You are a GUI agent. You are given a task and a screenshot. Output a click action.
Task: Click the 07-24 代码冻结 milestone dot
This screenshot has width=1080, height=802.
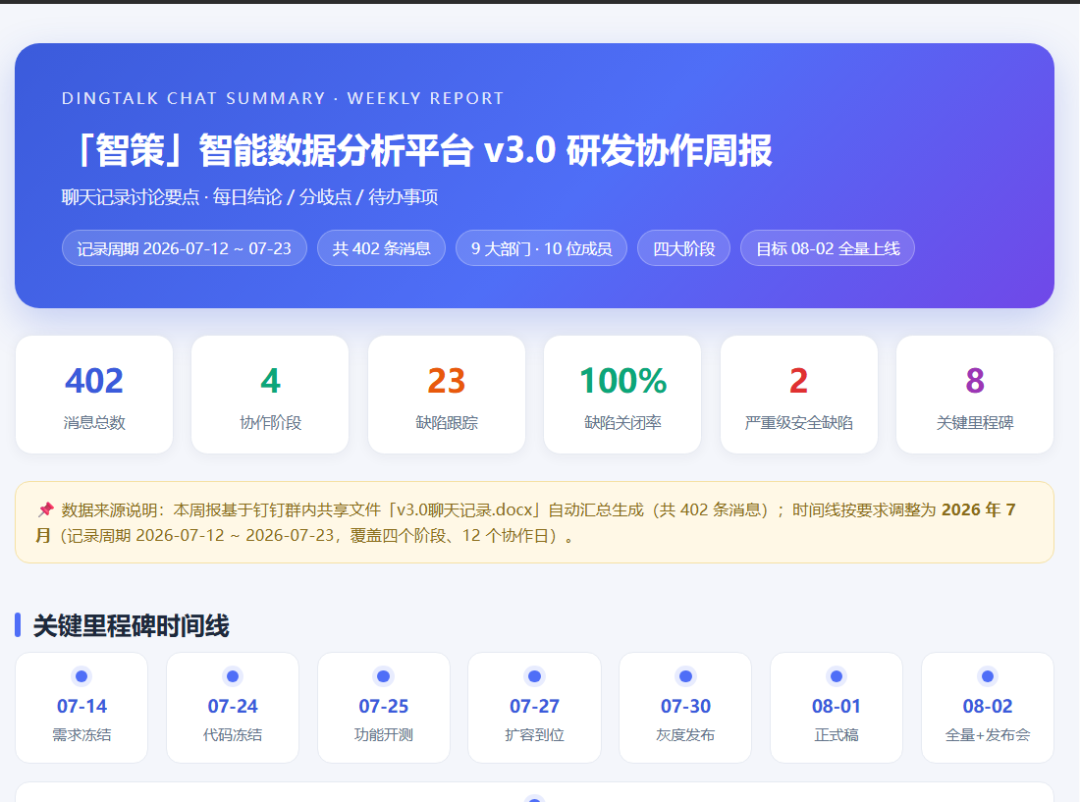pos(233,677)
